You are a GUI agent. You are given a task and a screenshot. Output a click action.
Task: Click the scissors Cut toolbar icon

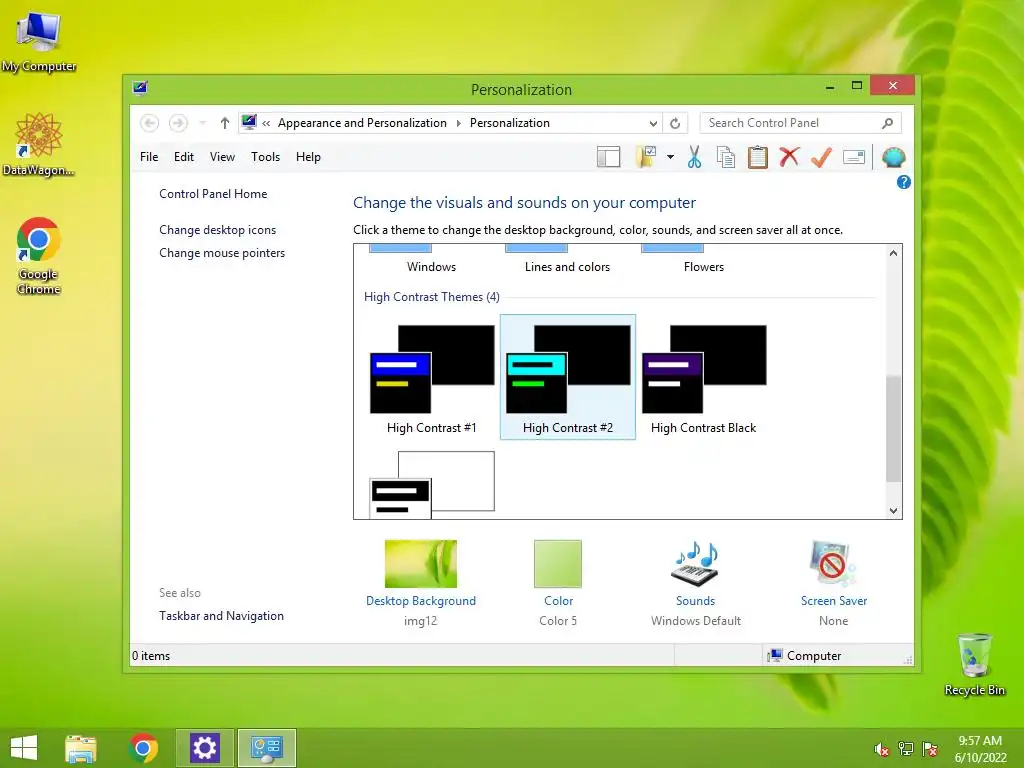(694, 157)
